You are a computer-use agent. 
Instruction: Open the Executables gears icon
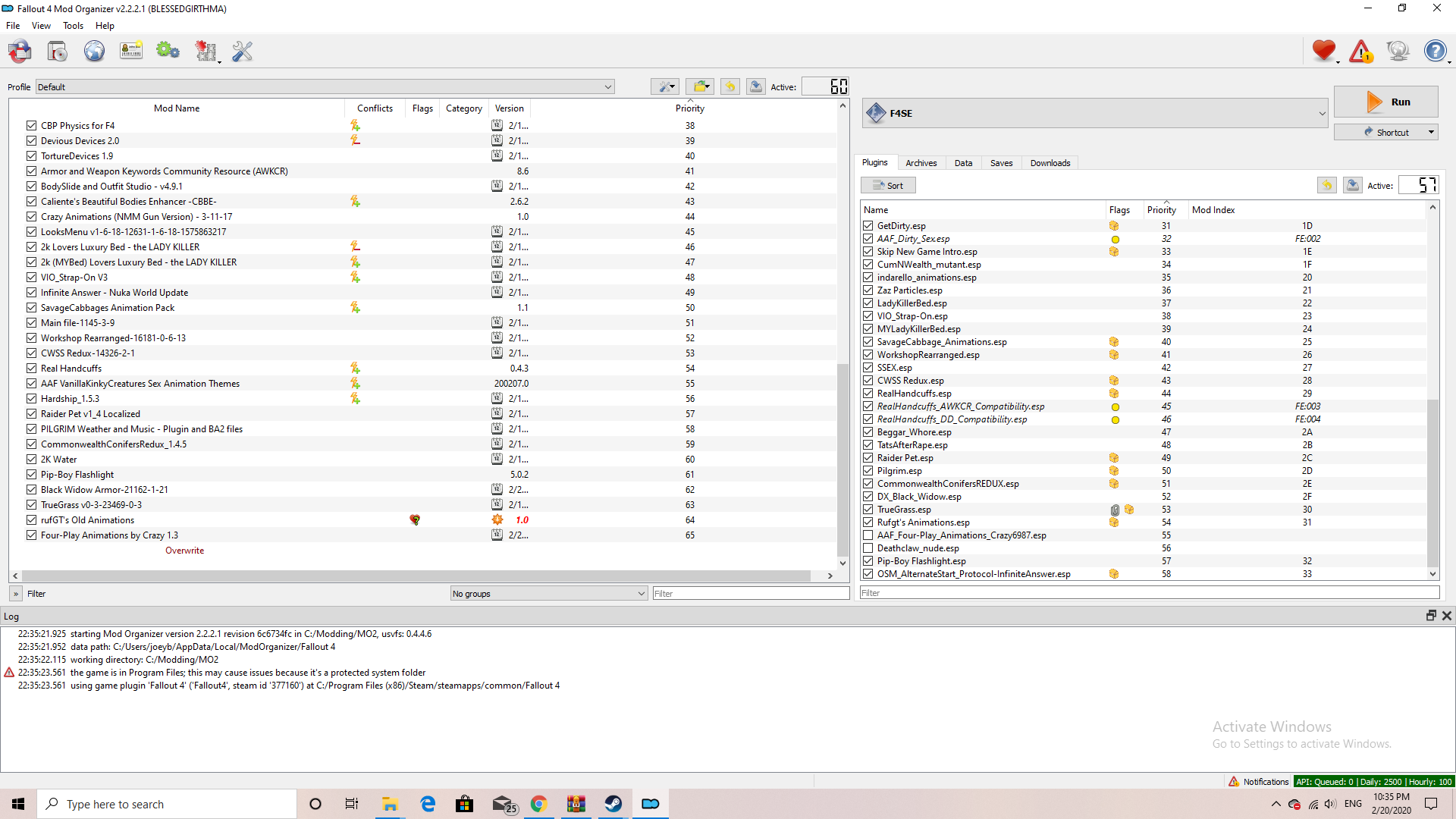(168, 52)
